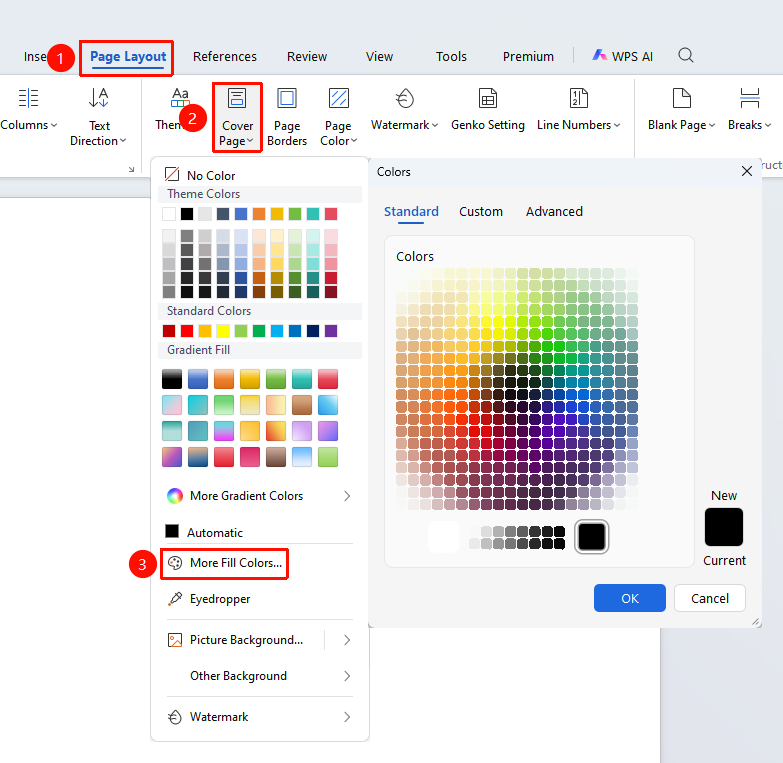Image resolution: width=783 pixels, height=763 pixels.
Task: Click the Line Numbers icon
Action: (x=578, y=98)
